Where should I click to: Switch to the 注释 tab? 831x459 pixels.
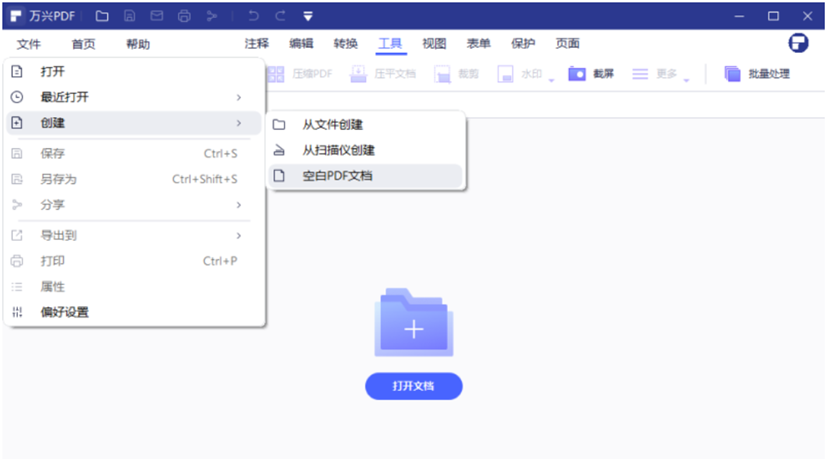[257, 43]
